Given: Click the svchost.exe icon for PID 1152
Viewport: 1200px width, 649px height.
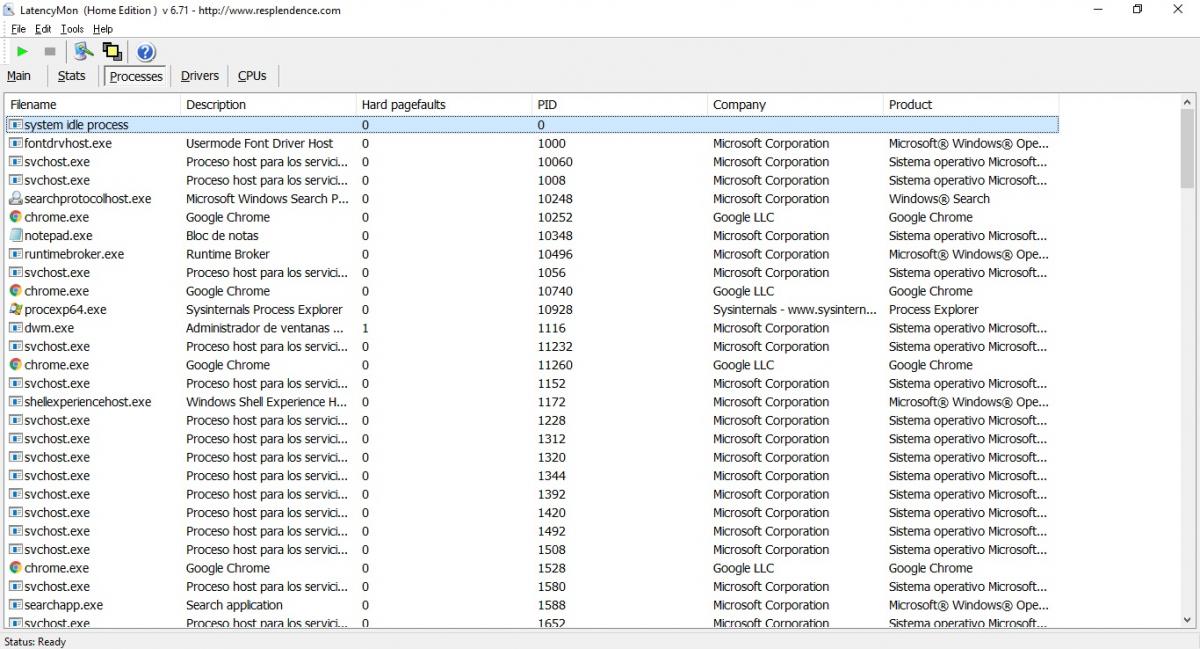Looking at the screenshot, I should tap(16, 384).
